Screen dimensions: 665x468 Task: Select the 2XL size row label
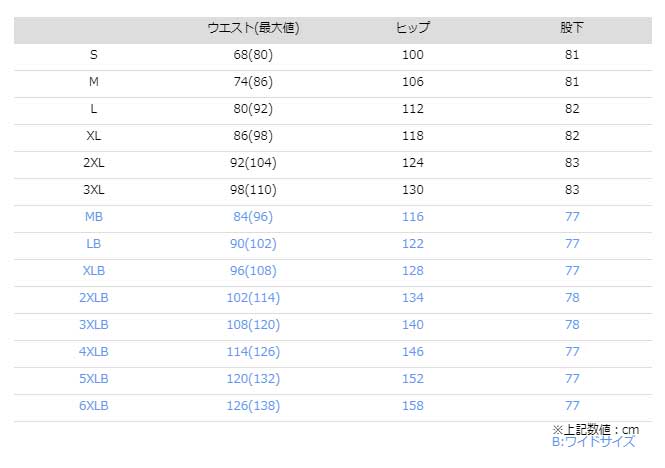pyautogui.click(x=94, y=163)
